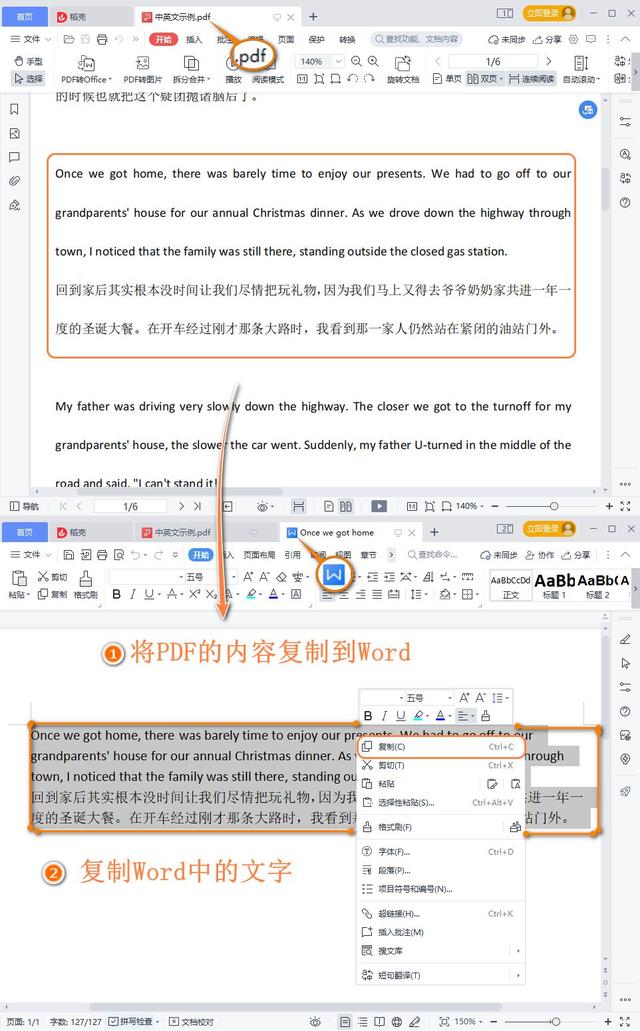Screen dimensions: 640x1031
Task: Open the 140% zoom dropdown in PDF toolbar
Action: [x=339, y=61]
